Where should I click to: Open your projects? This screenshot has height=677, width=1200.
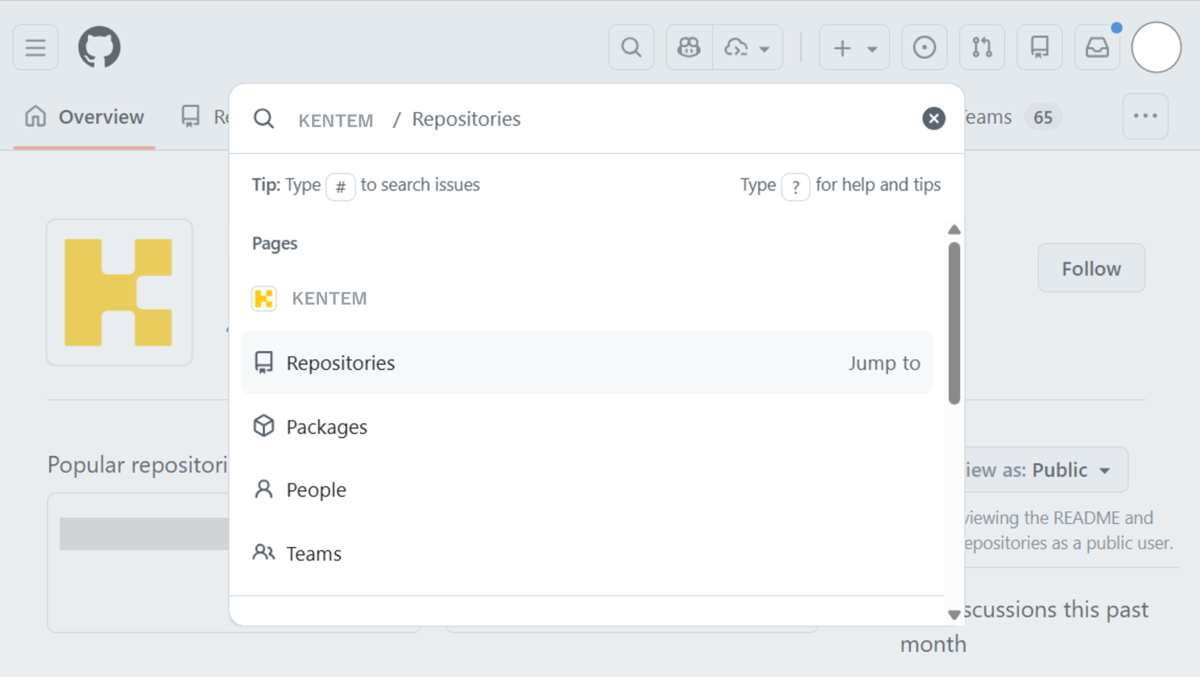[x=1039, y=46]
